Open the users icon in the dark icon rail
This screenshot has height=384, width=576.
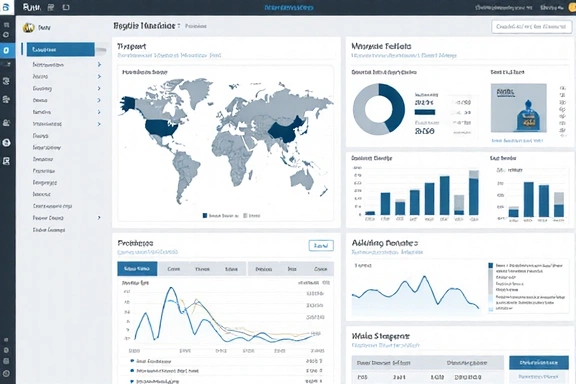(6, 123)
